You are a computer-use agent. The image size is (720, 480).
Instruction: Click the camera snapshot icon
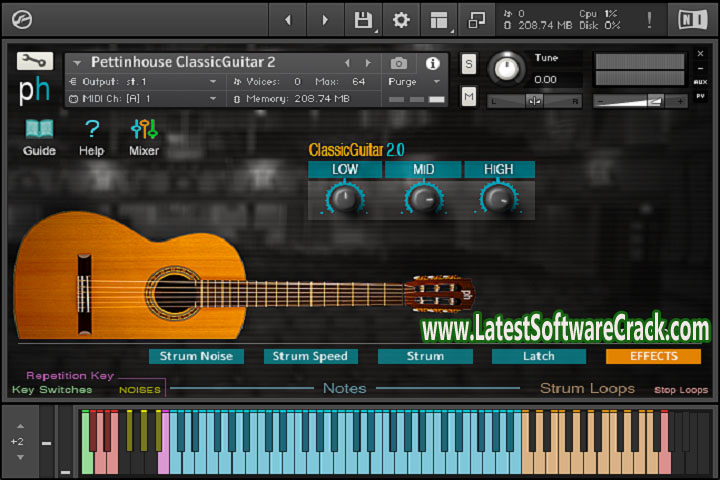tap(399, 63)
